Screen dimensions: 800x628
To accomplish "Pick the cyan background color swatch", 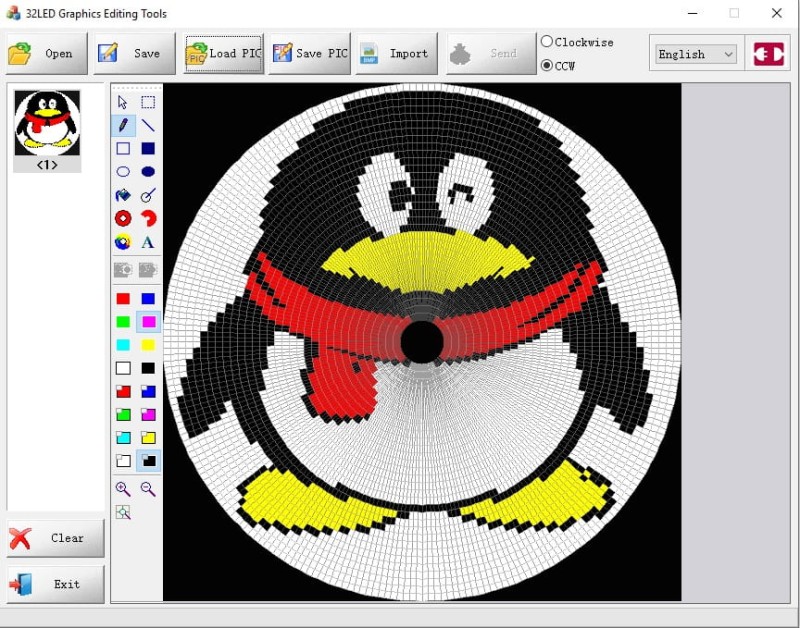I will (x=123, y=438).
